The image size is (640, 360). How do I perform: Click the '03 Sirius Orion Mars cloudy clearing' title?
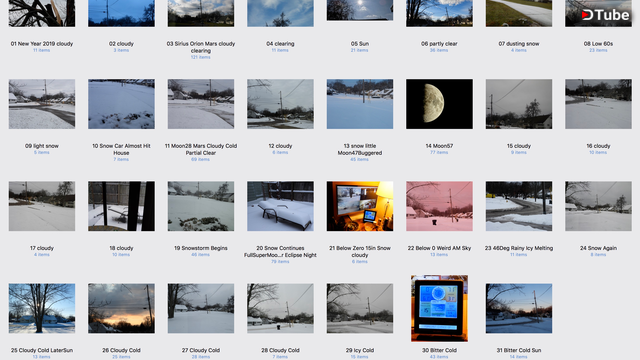(x=201, y=47)
